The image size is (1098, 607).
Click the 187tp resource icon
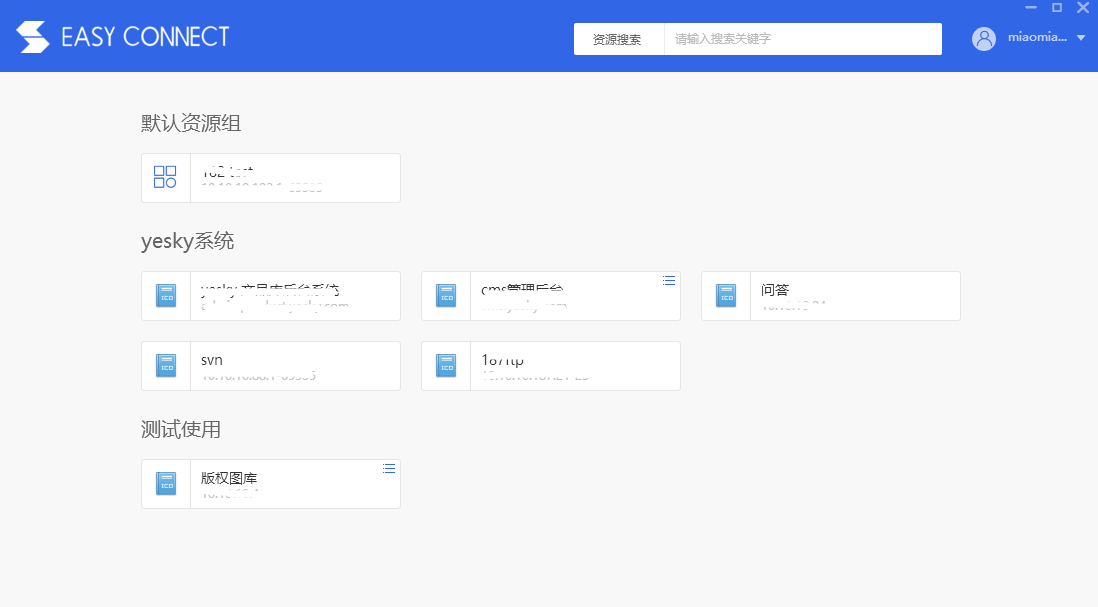(x=445, y=365)
